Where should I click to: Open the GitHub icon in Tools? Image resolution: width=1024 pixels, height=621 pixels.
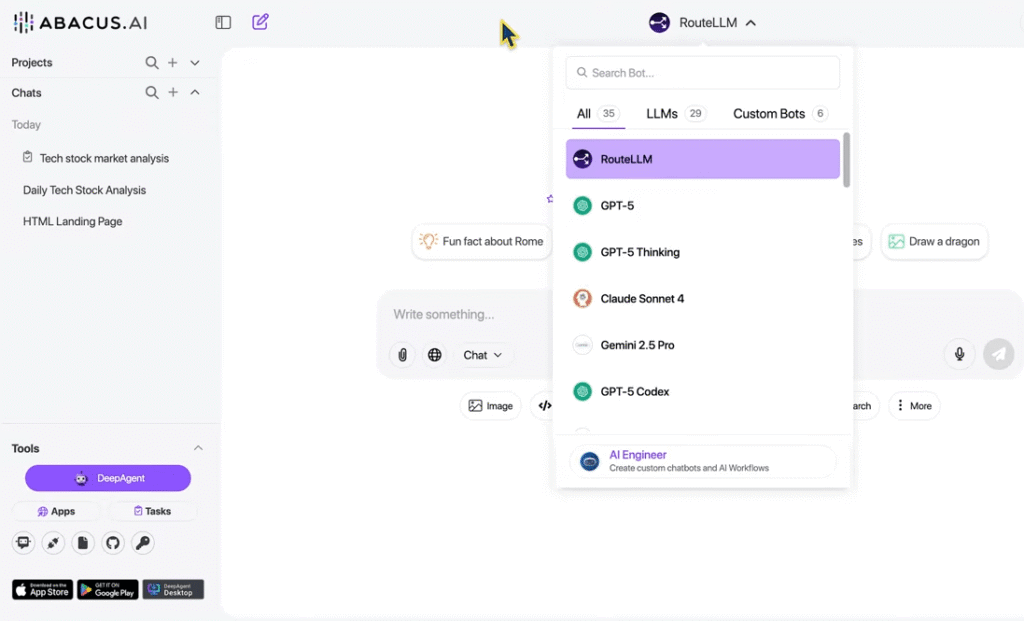113,543
